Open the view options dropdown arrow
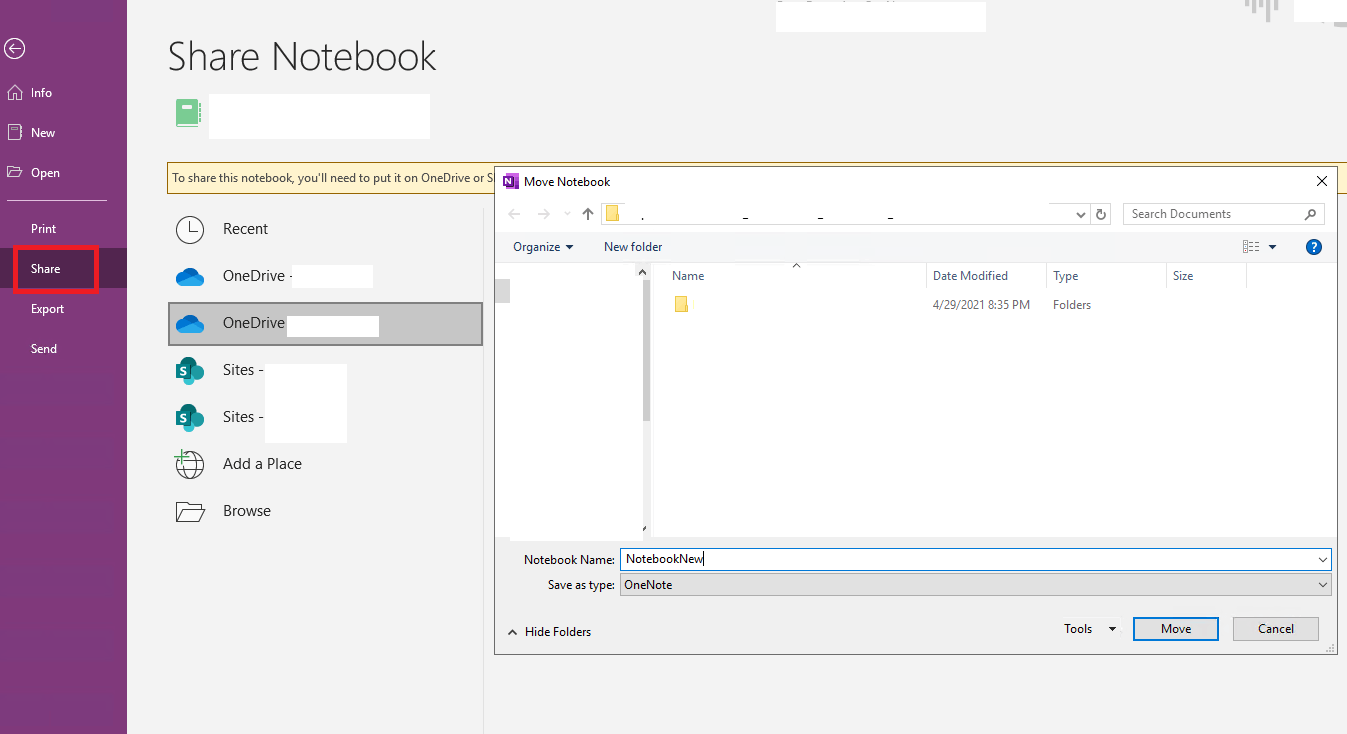Image resolution: width=1347 pixels, height=734 pixels. 1273,247
